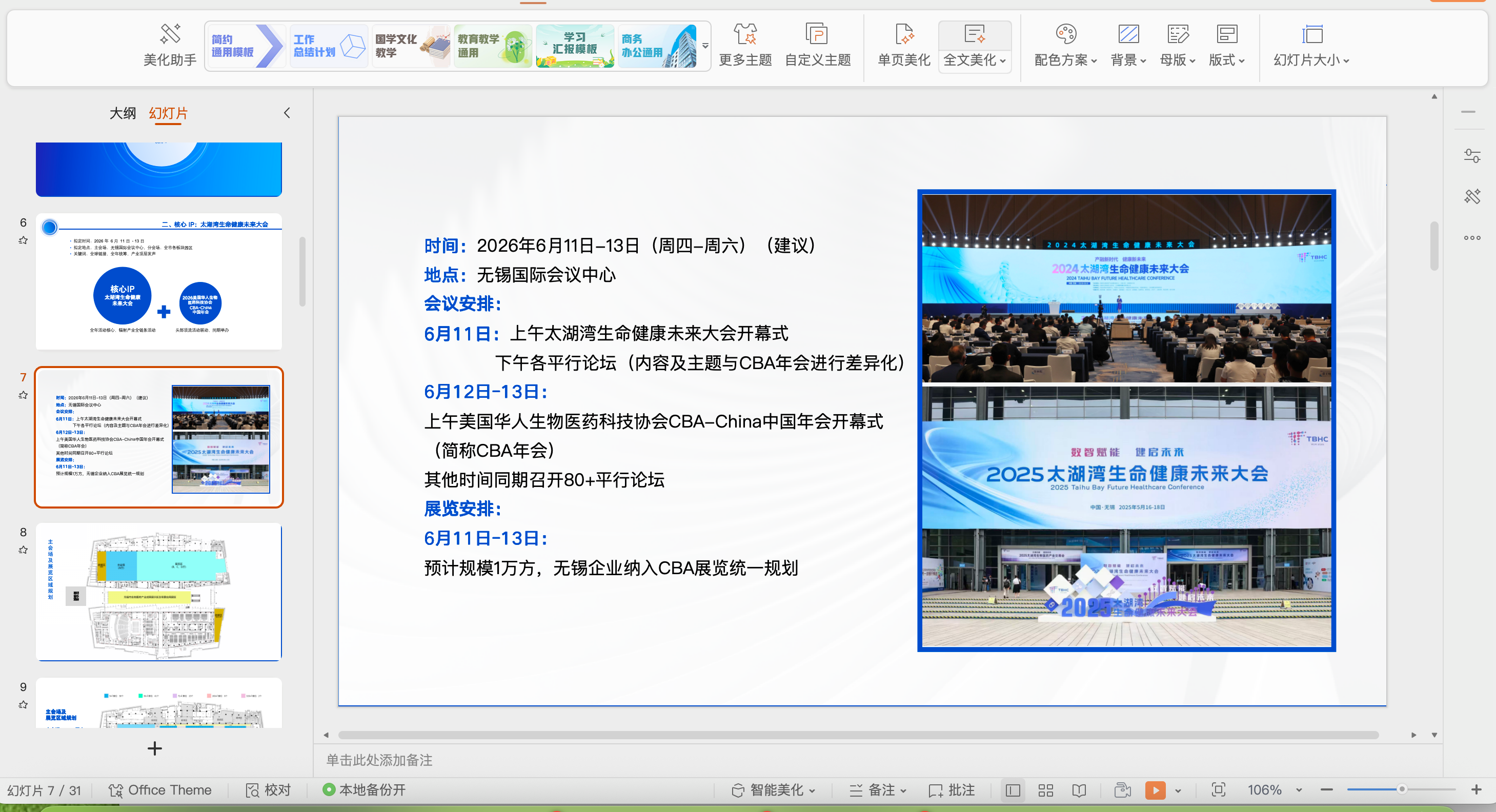Star slide 7 in thumbnail panel
1496x812 pixels.
(x=23, y=395)
